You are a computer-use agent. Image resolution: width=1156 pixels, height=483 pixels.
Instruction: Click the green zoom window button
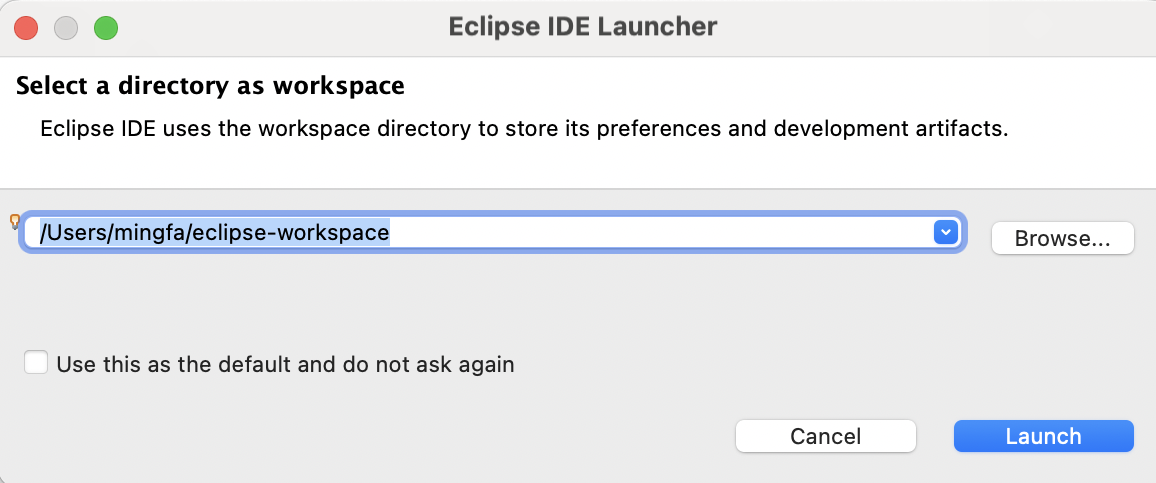pos(106,27)
